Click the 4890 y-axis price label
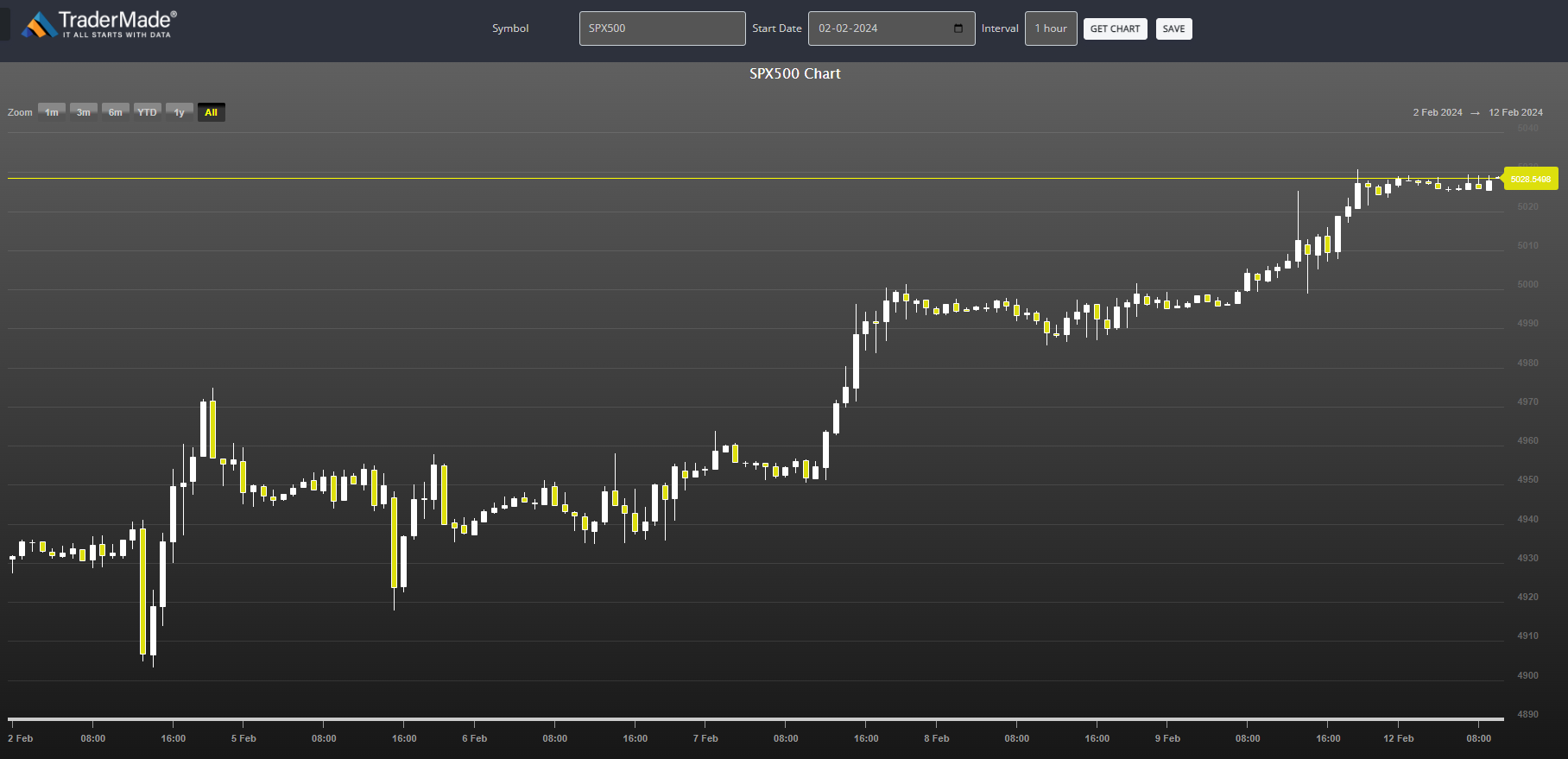The width and height of the screenshot is (1568, 759). [x=1528, y=714]
